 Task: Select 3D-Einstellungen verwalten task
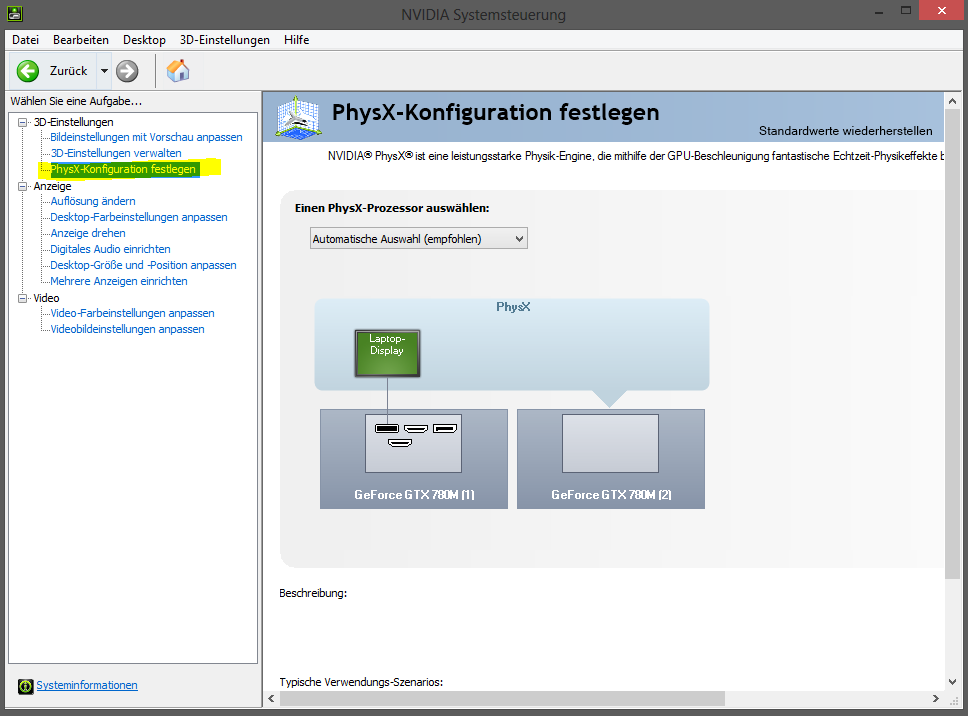coord(116,153)
